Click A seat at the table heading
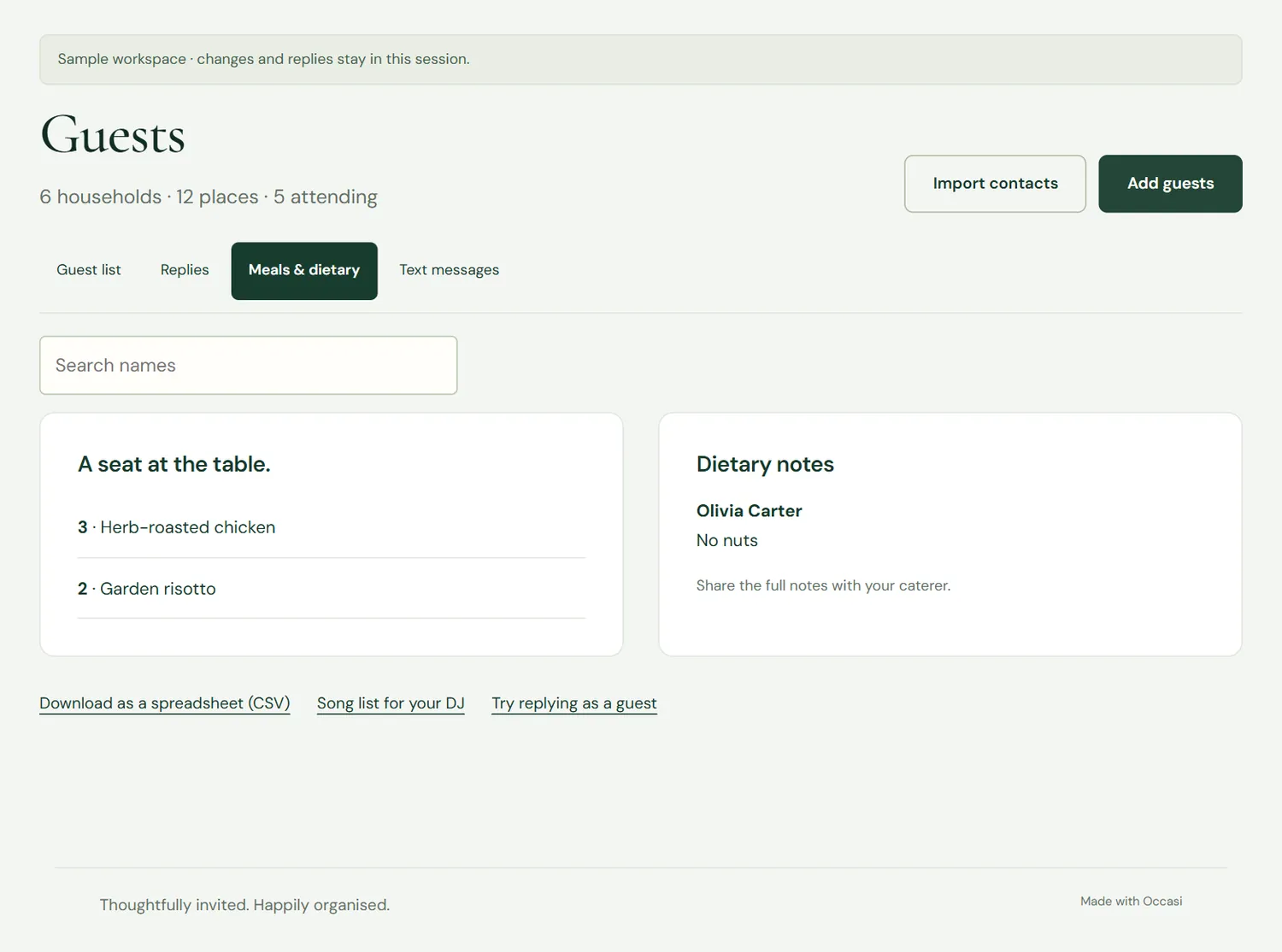The image size is (1282, 952). (174, 464)
